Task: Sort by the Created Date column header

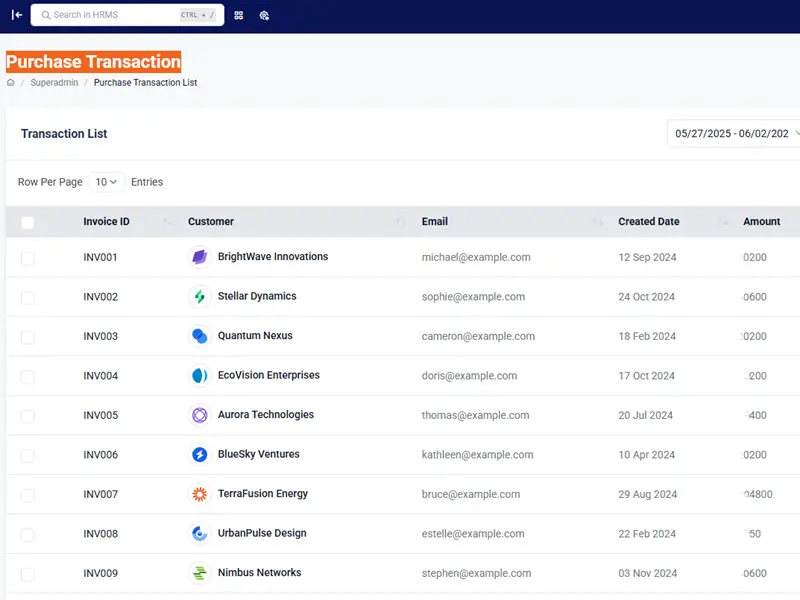Action: 648,222
